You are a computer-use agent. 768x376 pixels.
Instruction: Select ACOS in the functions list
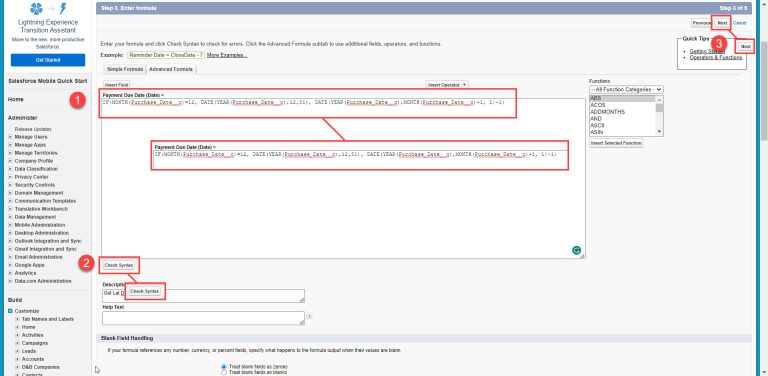pyautogui.click(x=623, y=105)
